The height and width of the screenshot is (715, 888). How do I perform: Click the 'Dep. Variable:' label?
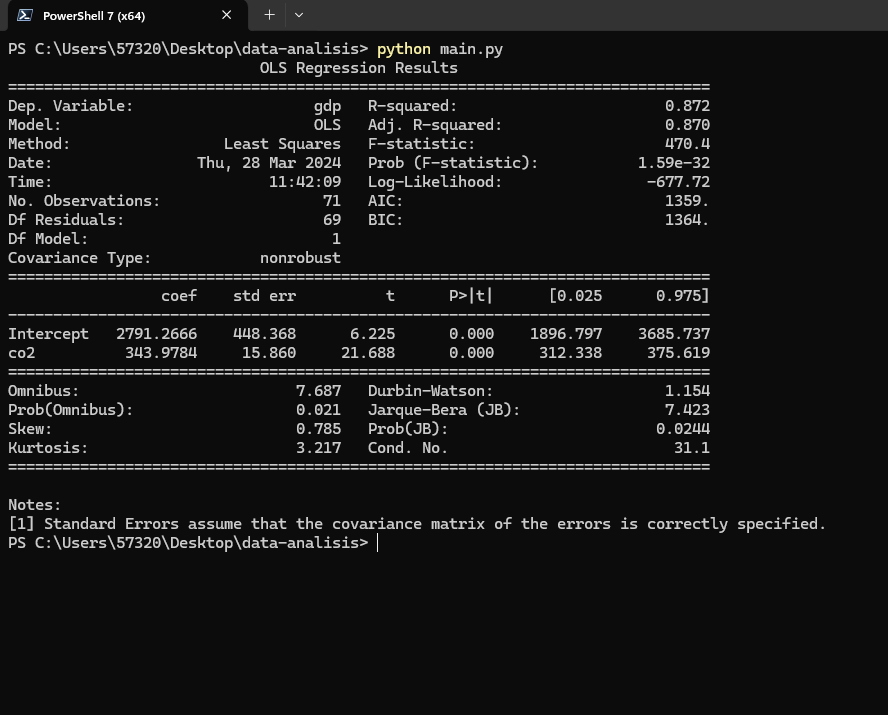tap(70, 106)
